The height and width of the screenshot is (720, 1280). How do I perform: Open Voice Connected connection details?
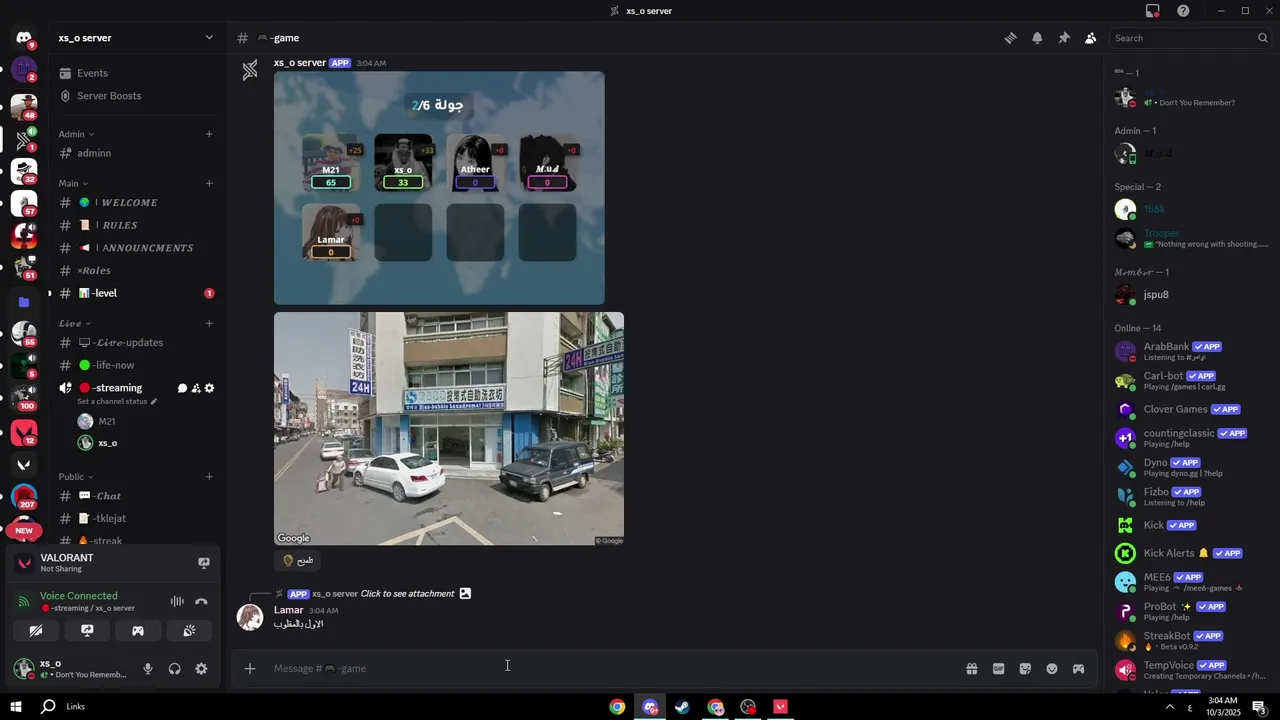coord(79,596)
